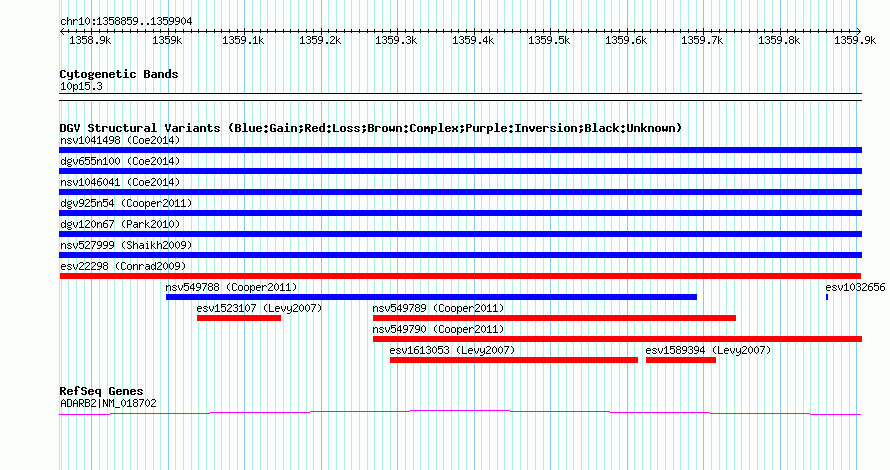Image resolution: width=890 pixels, height=470 pixels.
Task: Click the RefSeq Genes track title
Action: click(x=101, y=391)
